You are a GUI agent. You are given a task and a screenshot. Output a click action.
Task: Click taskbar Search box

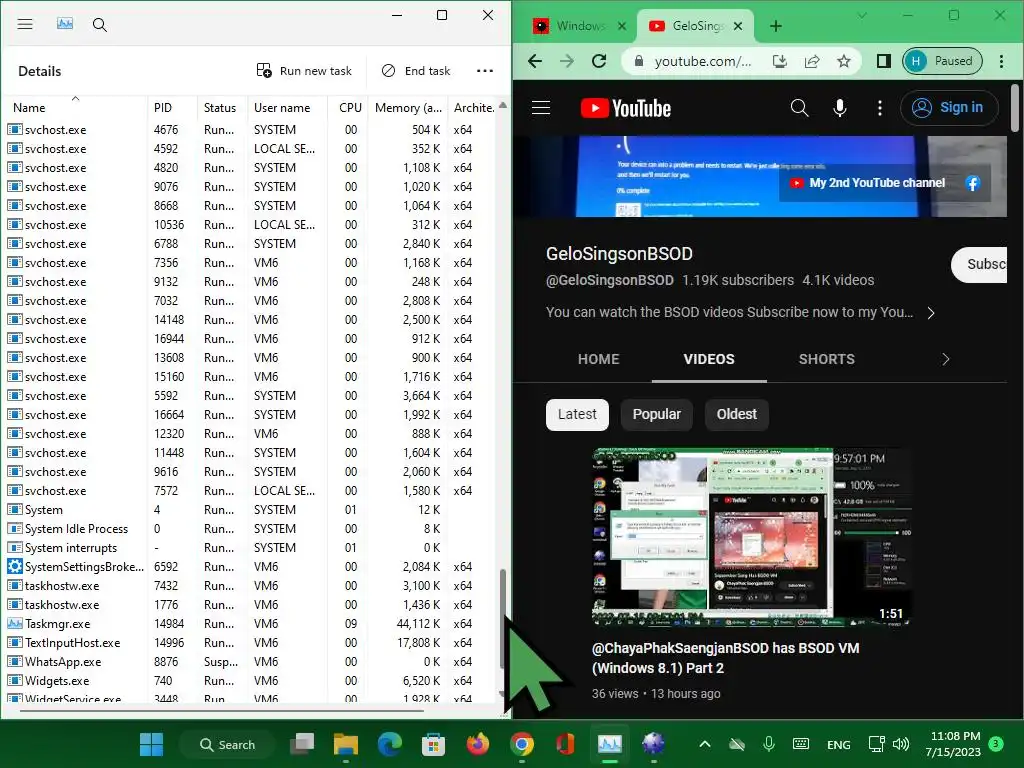point(227,744)
